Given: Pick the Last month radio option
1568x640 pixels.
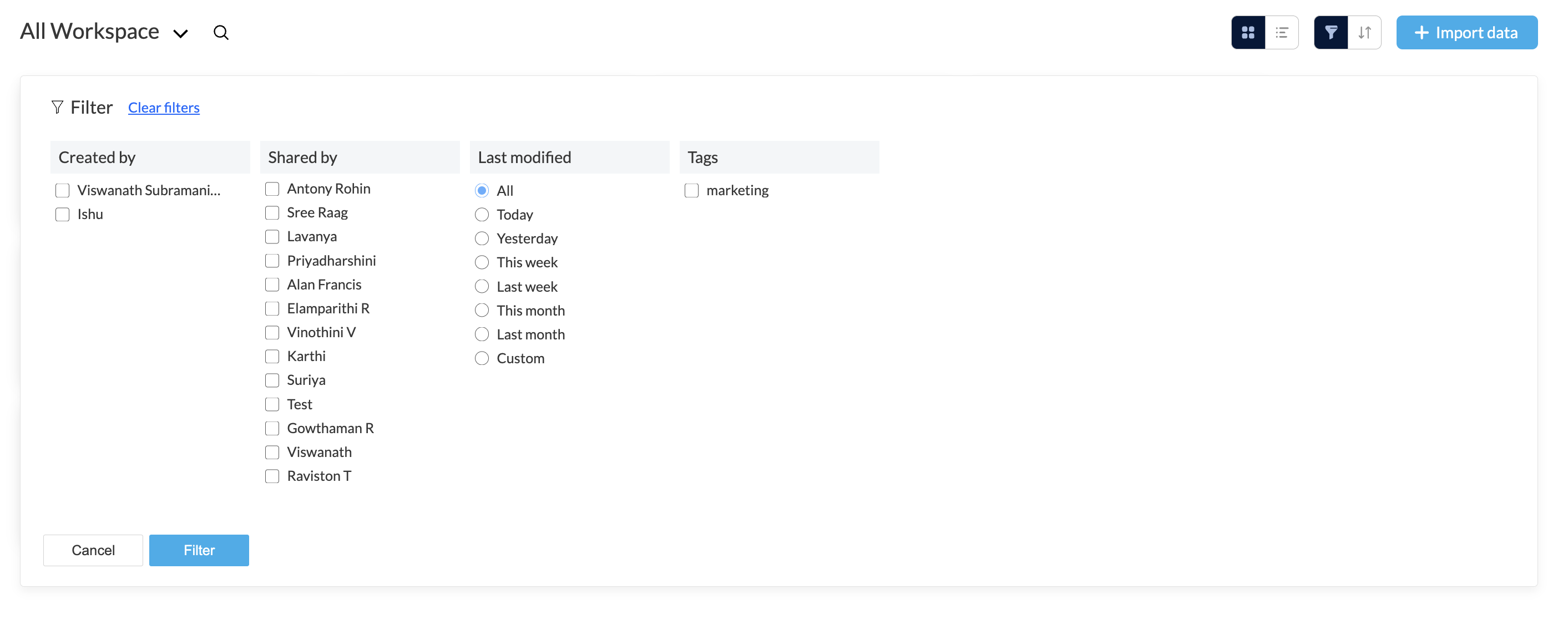Looking at the screenshot, I should pos(482,334).
